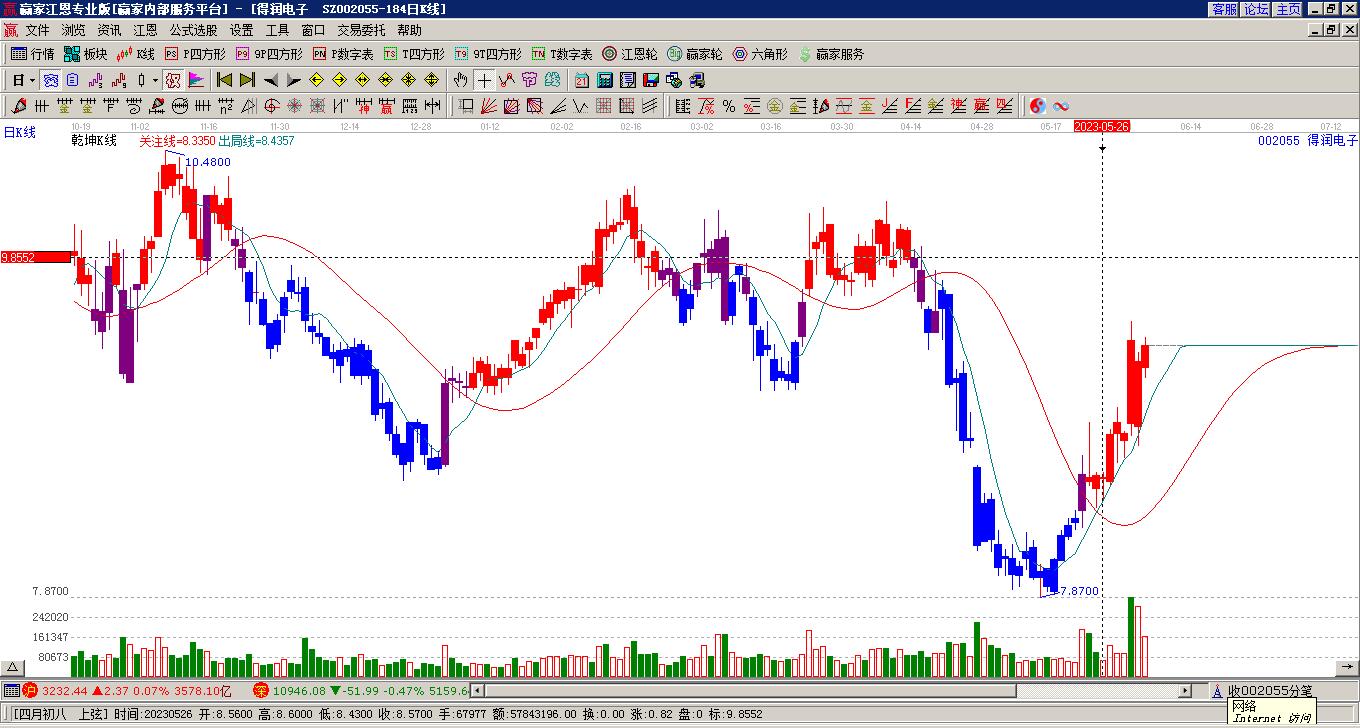The height and width of the screenshot is (728, 1360).
Task: Click the black left-pointing step-back arrow
Action: (270, 80)
